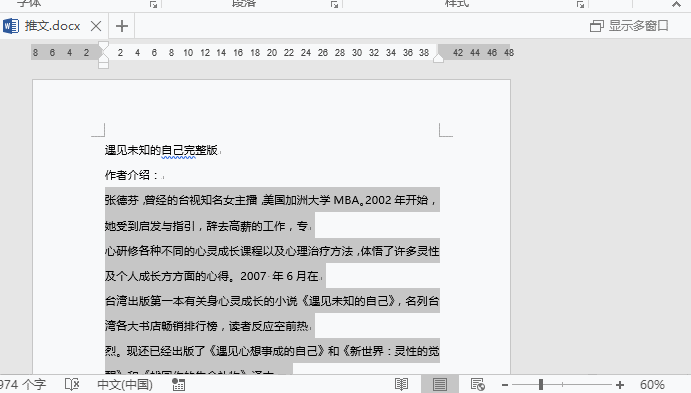Close the 推文.docx document tab

(96, 26)
